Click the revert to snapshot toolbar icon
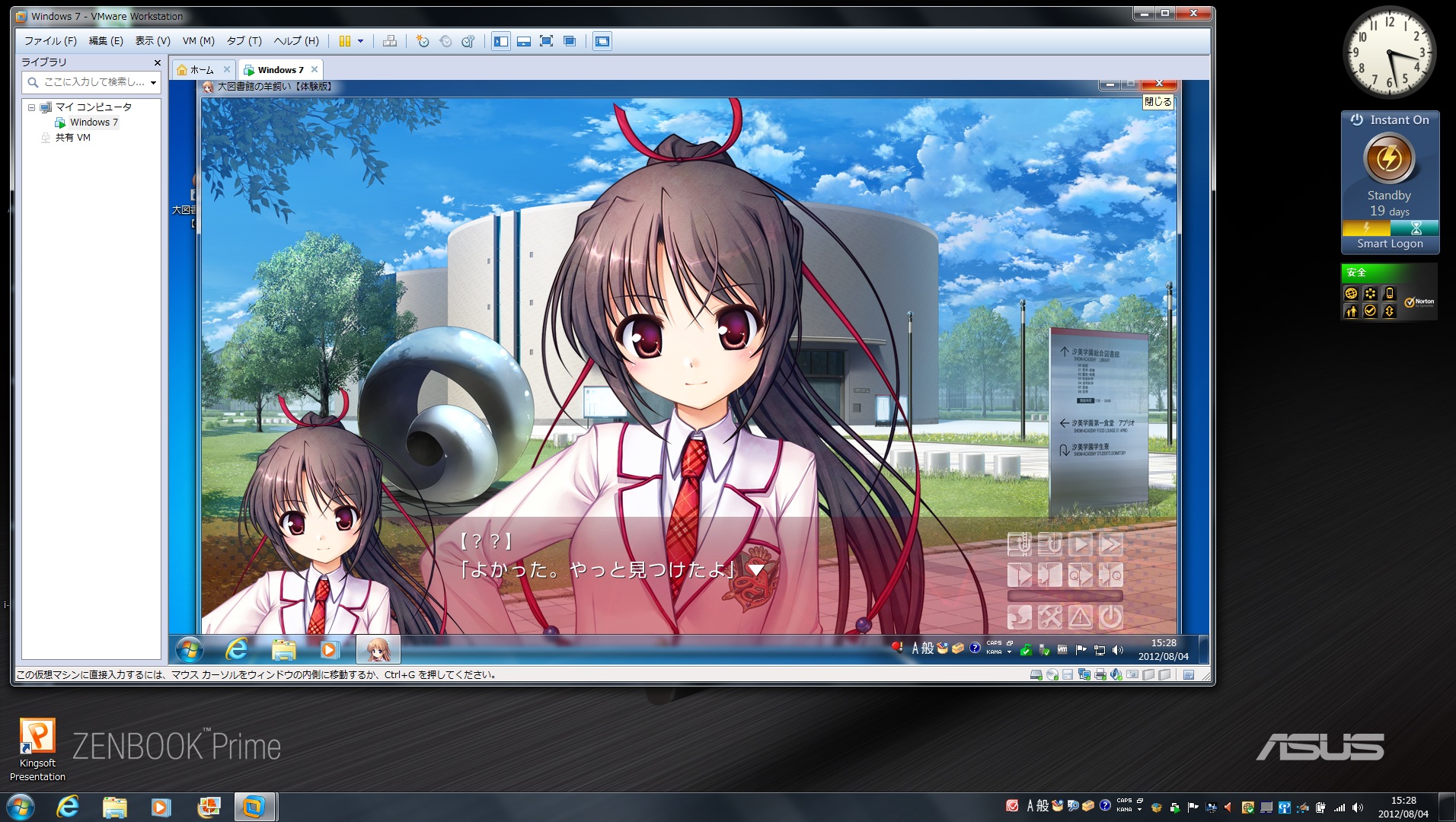This screenshot has width=1456, height=822. pos(446,41)
